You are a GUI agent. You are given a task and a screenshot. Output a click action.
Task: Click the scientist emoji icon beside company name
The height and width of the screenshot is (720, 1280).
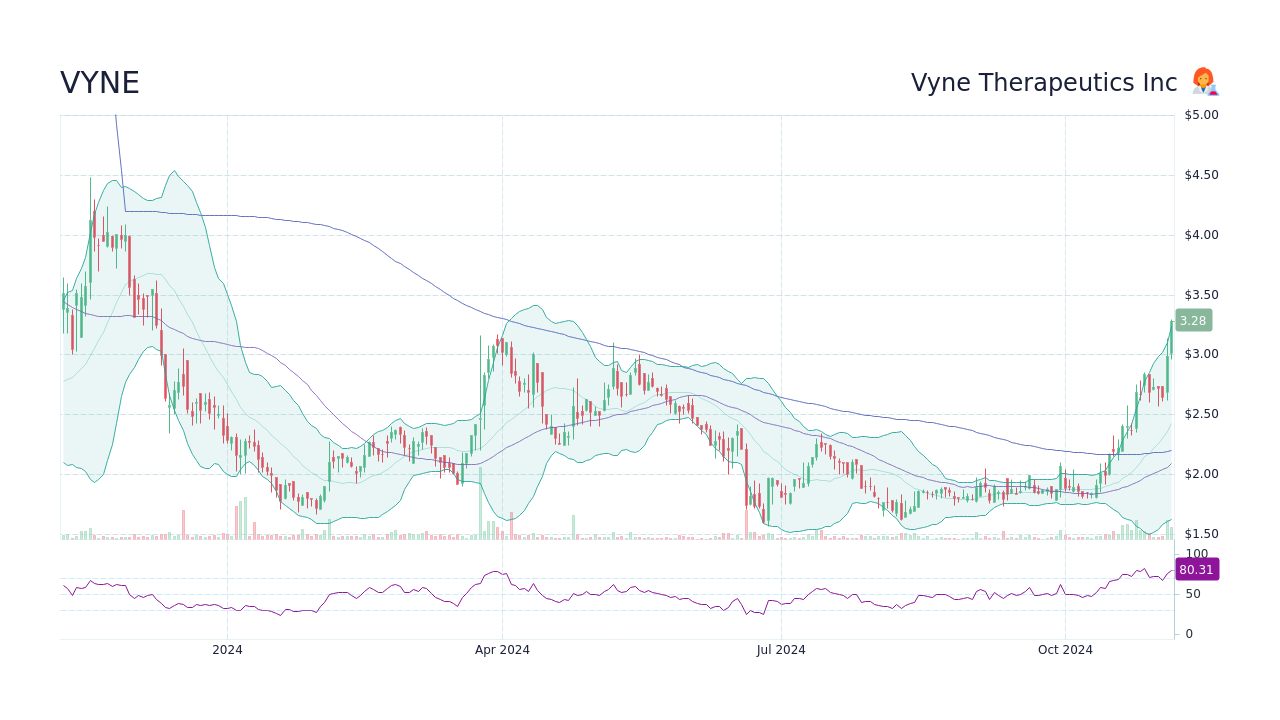coord(1204,82)
